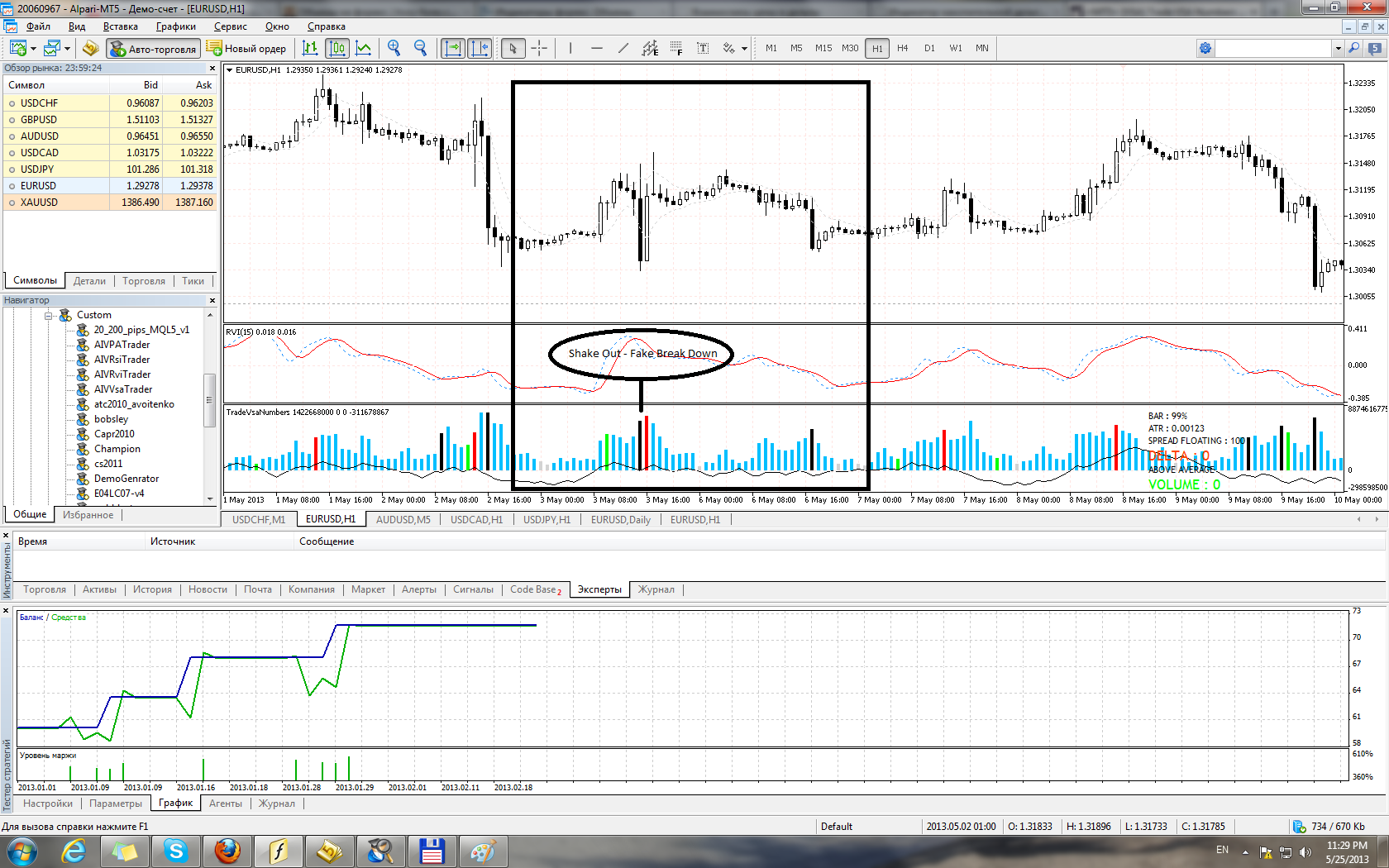
Task: Click the Новый ордер button
Action: pos(246,49)
